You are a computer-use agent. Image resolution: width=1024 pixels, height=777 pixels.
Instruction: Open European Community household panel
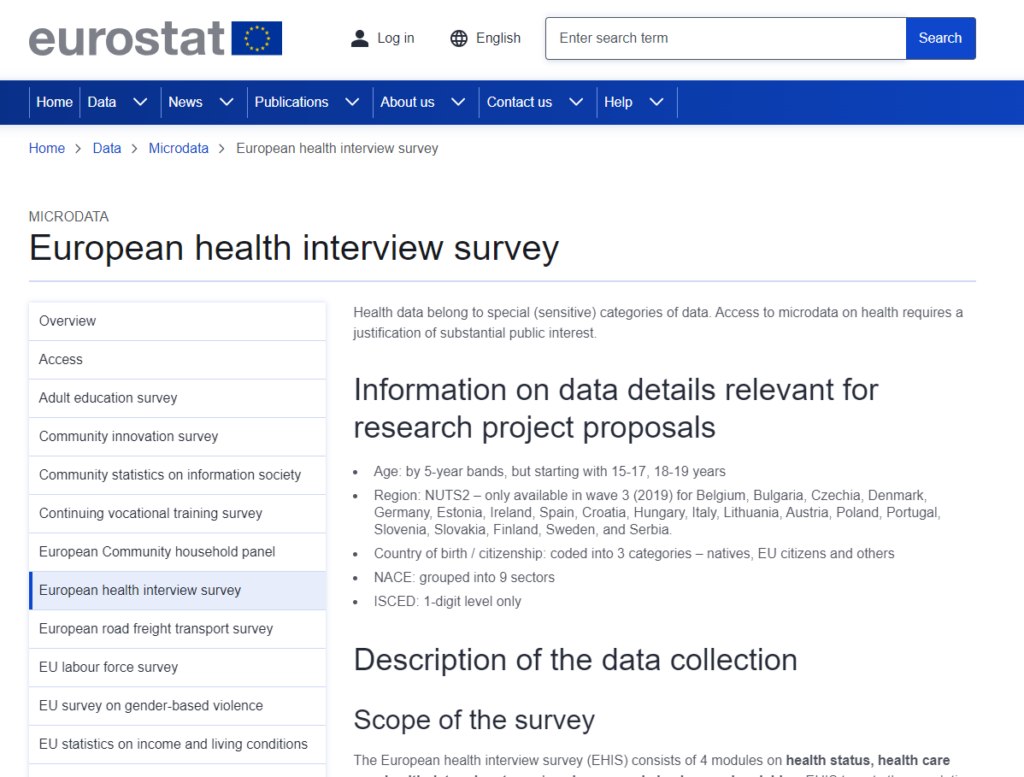coord(178,552)
